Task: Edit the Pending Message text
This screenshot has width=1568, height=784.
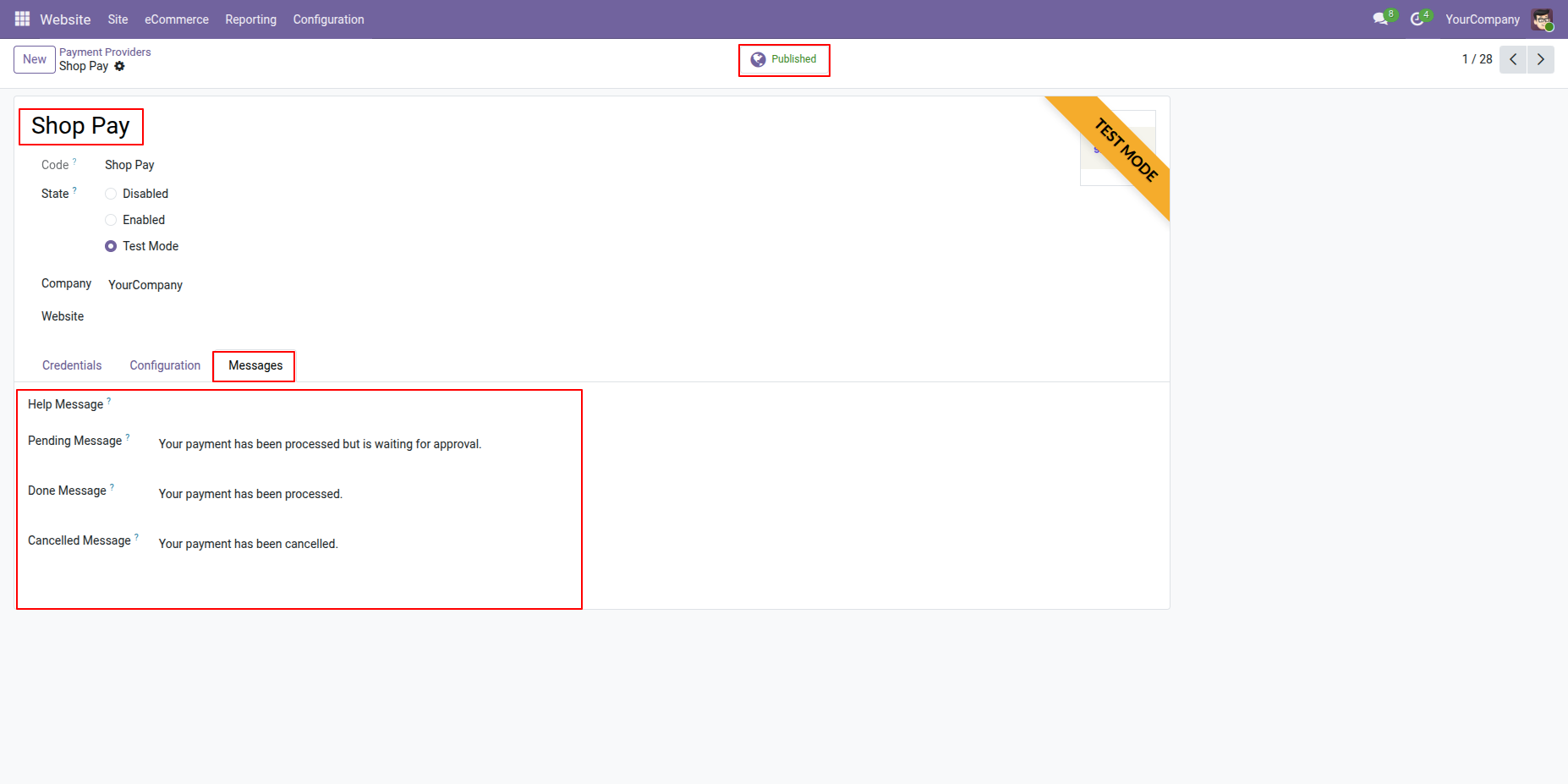Action: [321, 444]
